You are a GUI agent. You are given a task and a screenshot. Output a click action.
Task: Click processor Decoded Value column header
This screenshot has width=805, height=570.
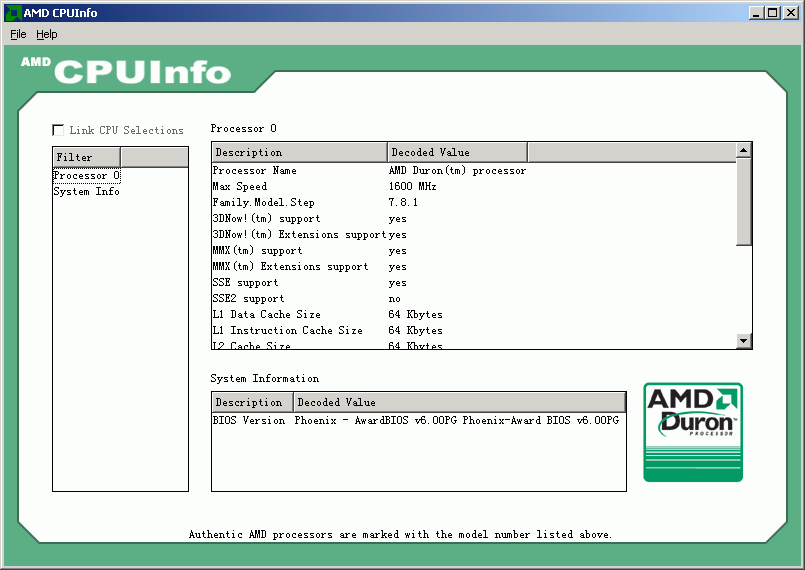457,152
